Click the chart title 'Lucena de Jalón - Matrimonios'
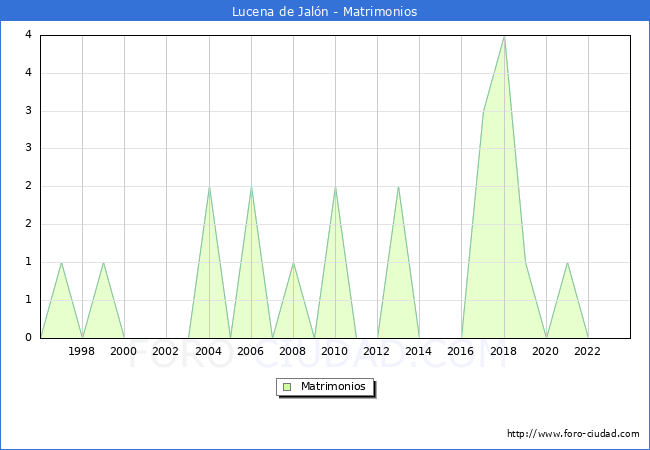The width and height of the screenshot is (650, 450). click(325, 12)
